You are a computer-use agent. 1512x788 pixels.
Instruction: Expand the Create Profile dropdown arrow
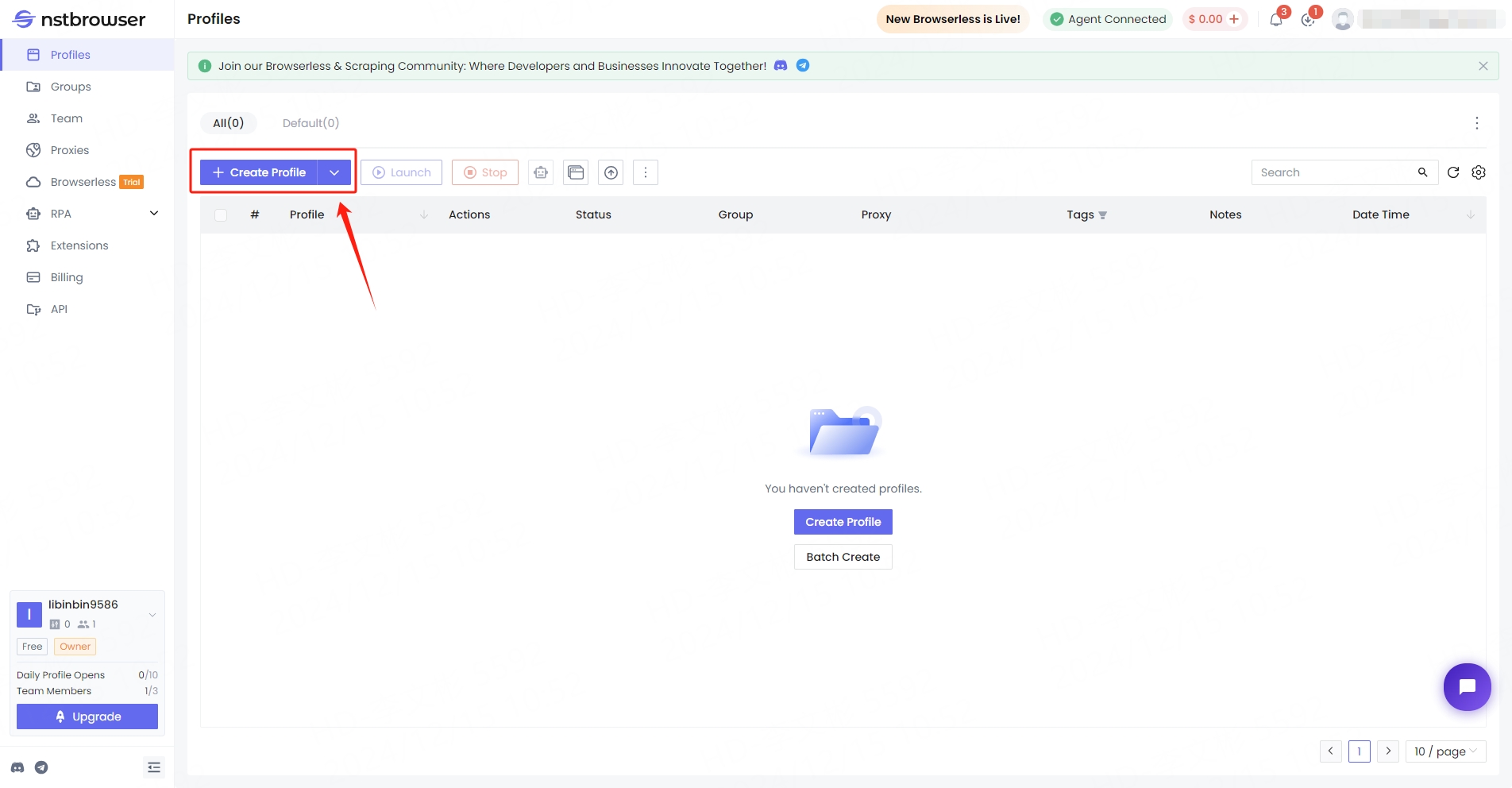tap(334, 172)
